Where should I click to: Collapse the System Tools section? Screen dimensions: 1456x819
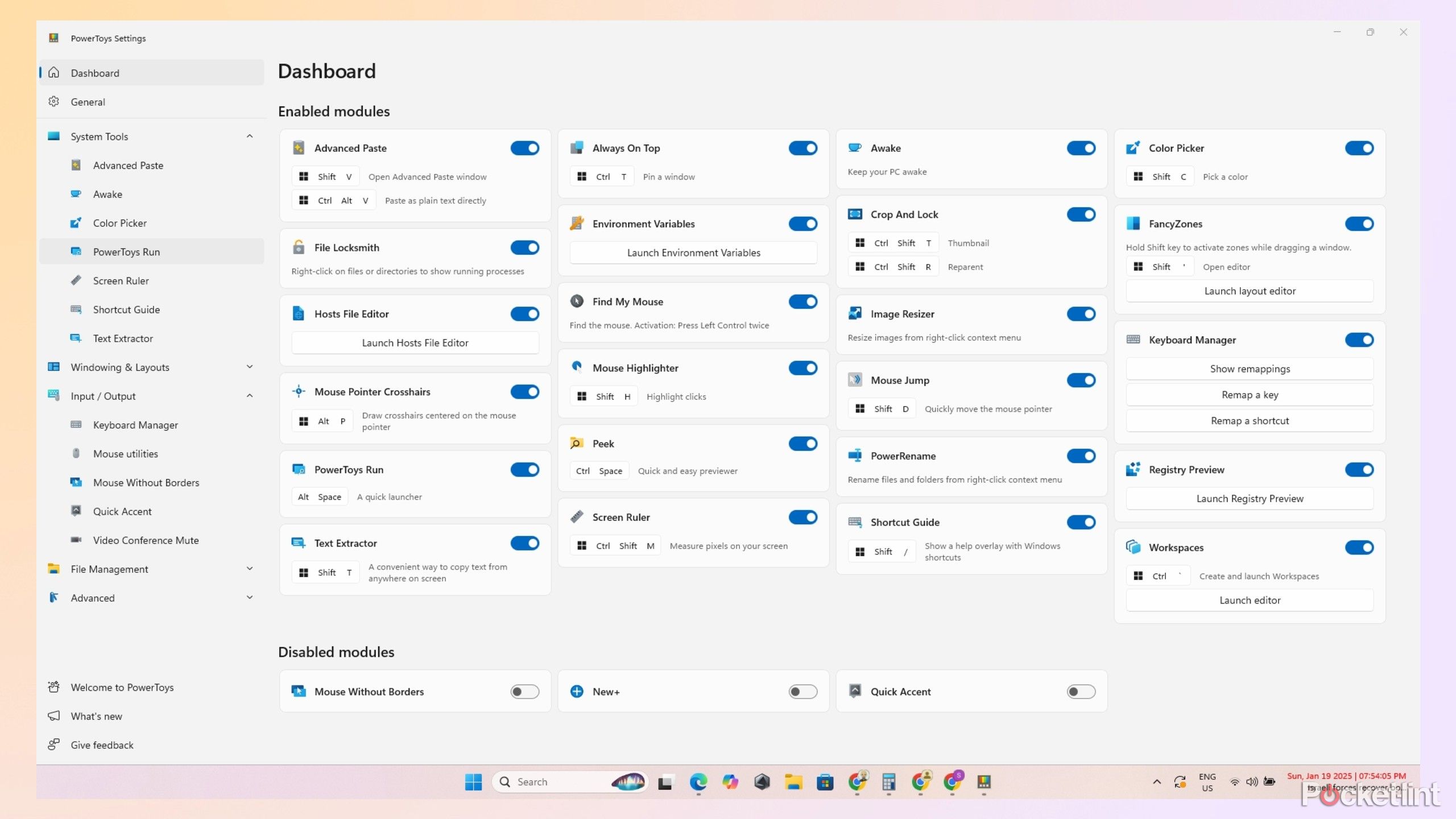250,136
